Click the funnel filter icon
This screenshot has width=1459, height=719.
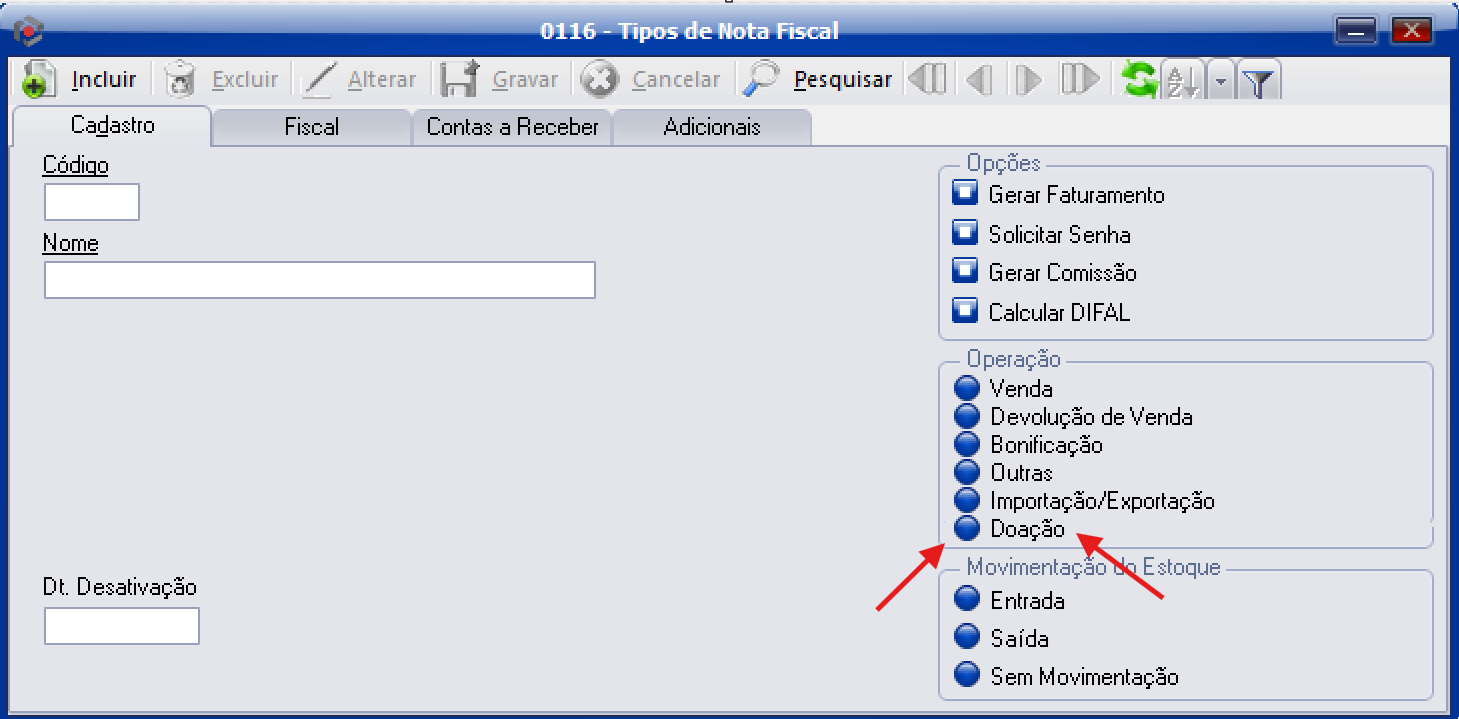tap(1259, 81)
